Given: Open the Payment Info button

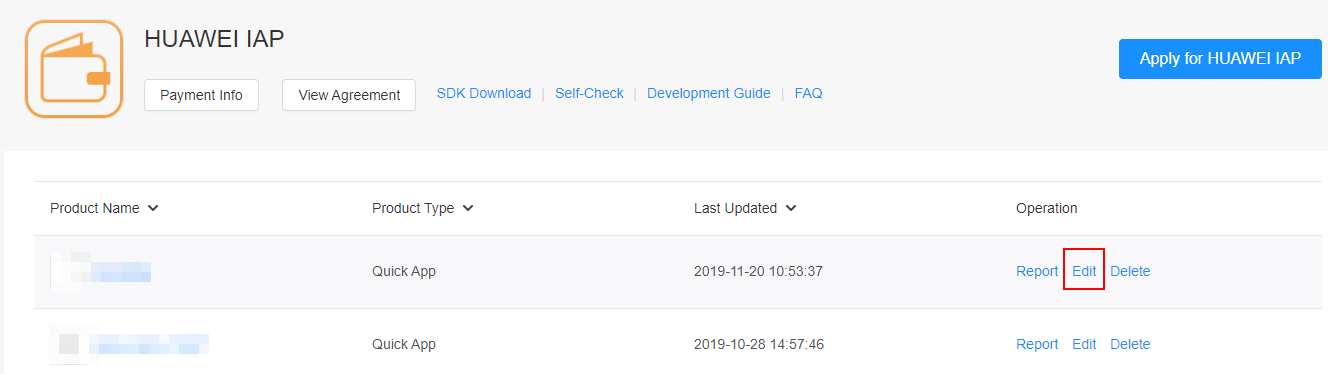Looking at the screenshot, I should pyautogui.click(x=201, y=95).
